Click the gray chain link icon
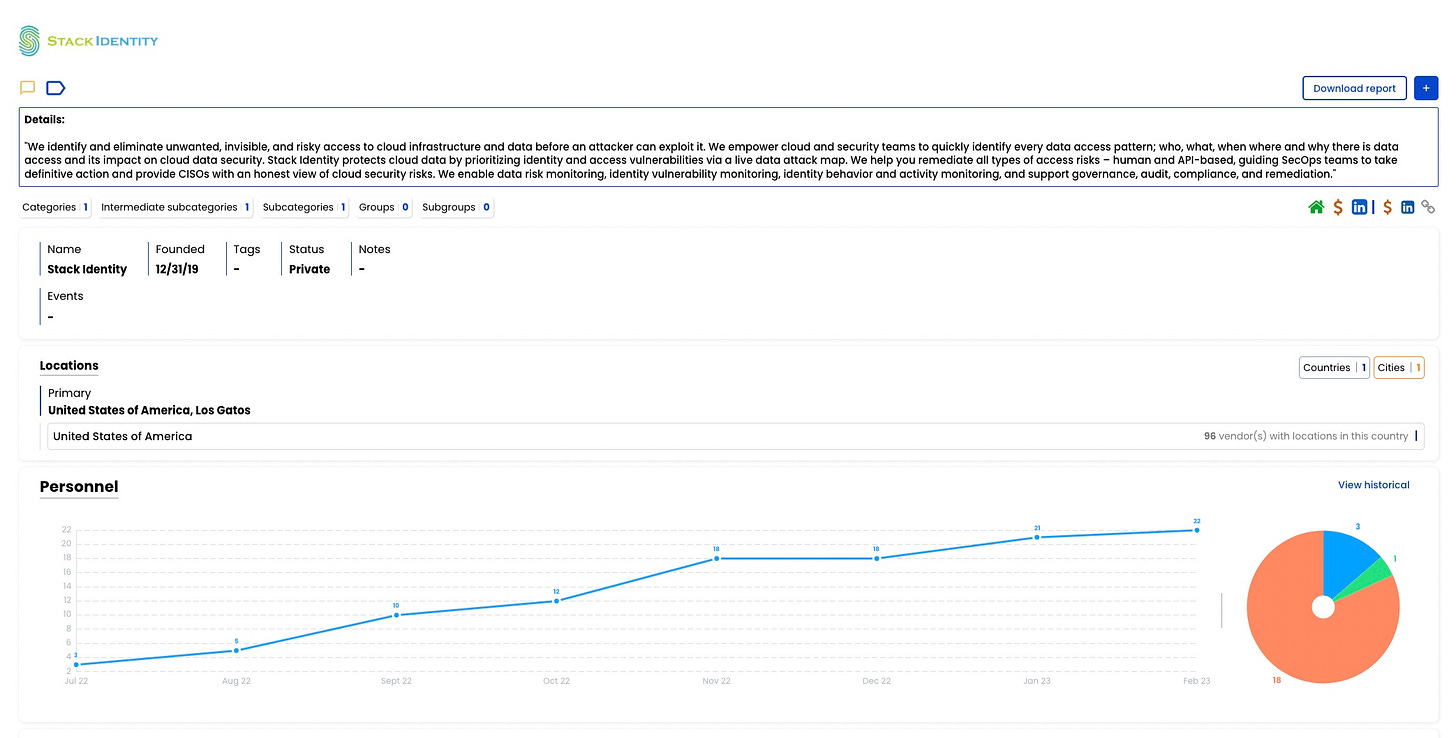Viewport: 1456px width, 738px height. [1428, 207]
